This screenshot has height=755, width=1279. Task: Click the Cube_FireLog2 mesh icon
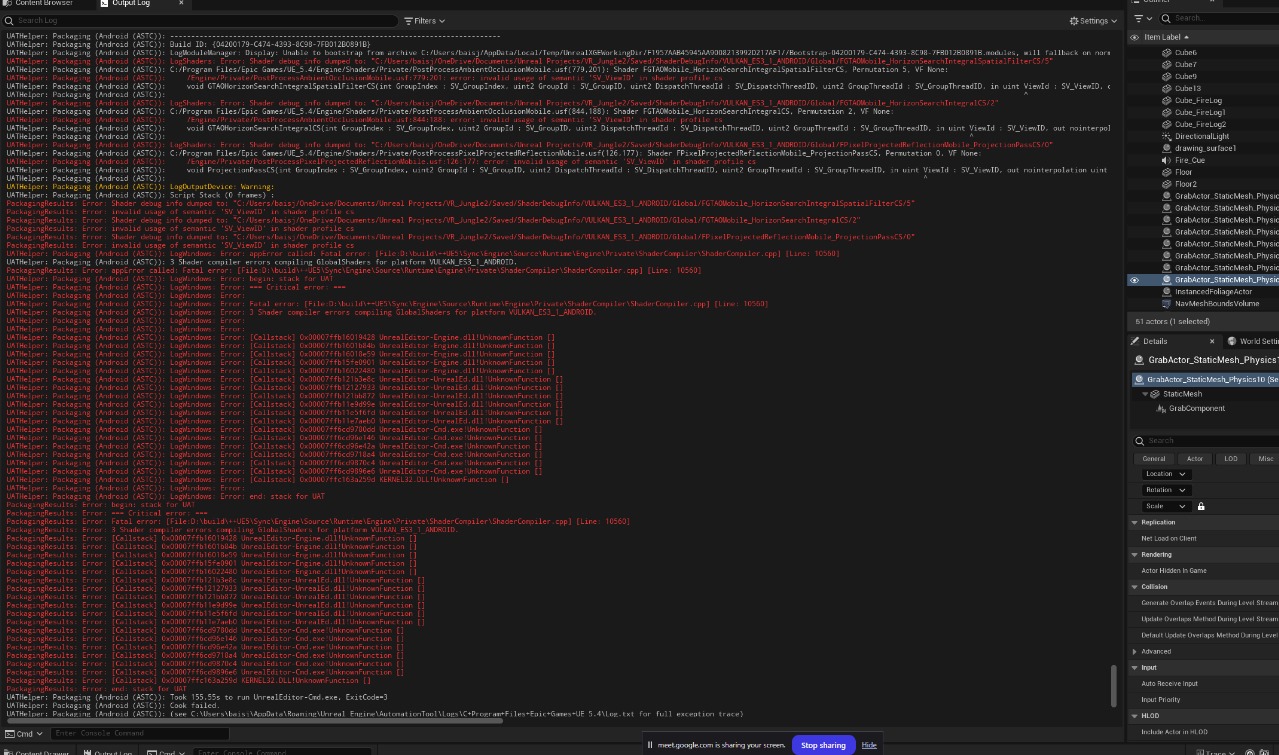1167,124
